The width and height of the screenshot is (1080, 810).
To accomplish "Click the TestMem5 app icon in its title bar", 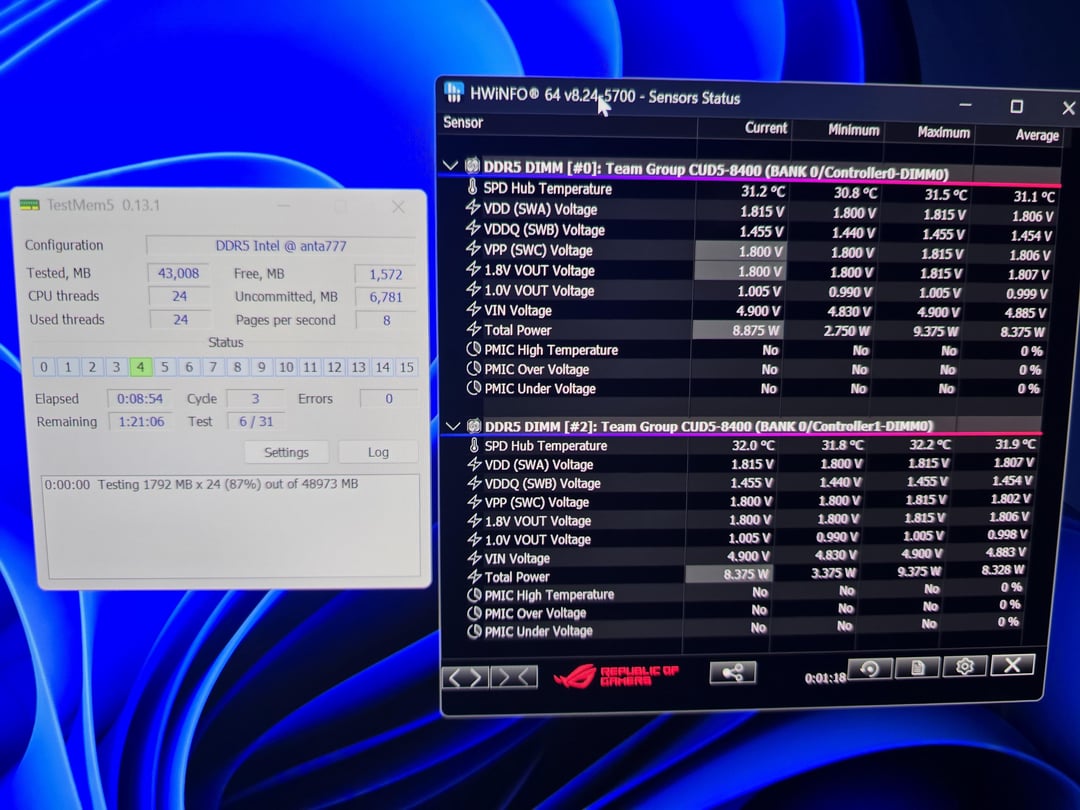I will [x=30, y=205].
